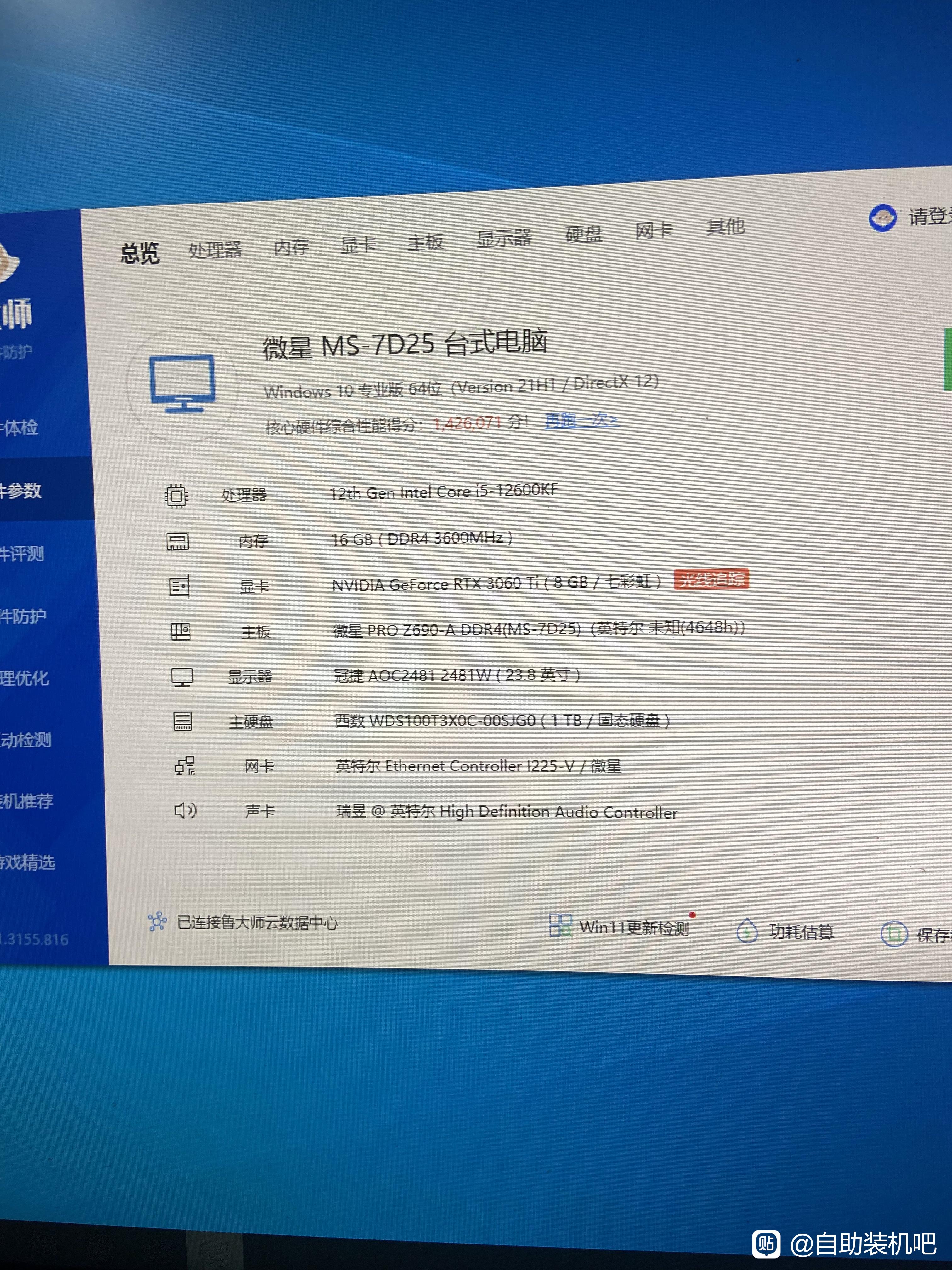Click the 功耗估算 power estimate icon

[x=747, y=931]
